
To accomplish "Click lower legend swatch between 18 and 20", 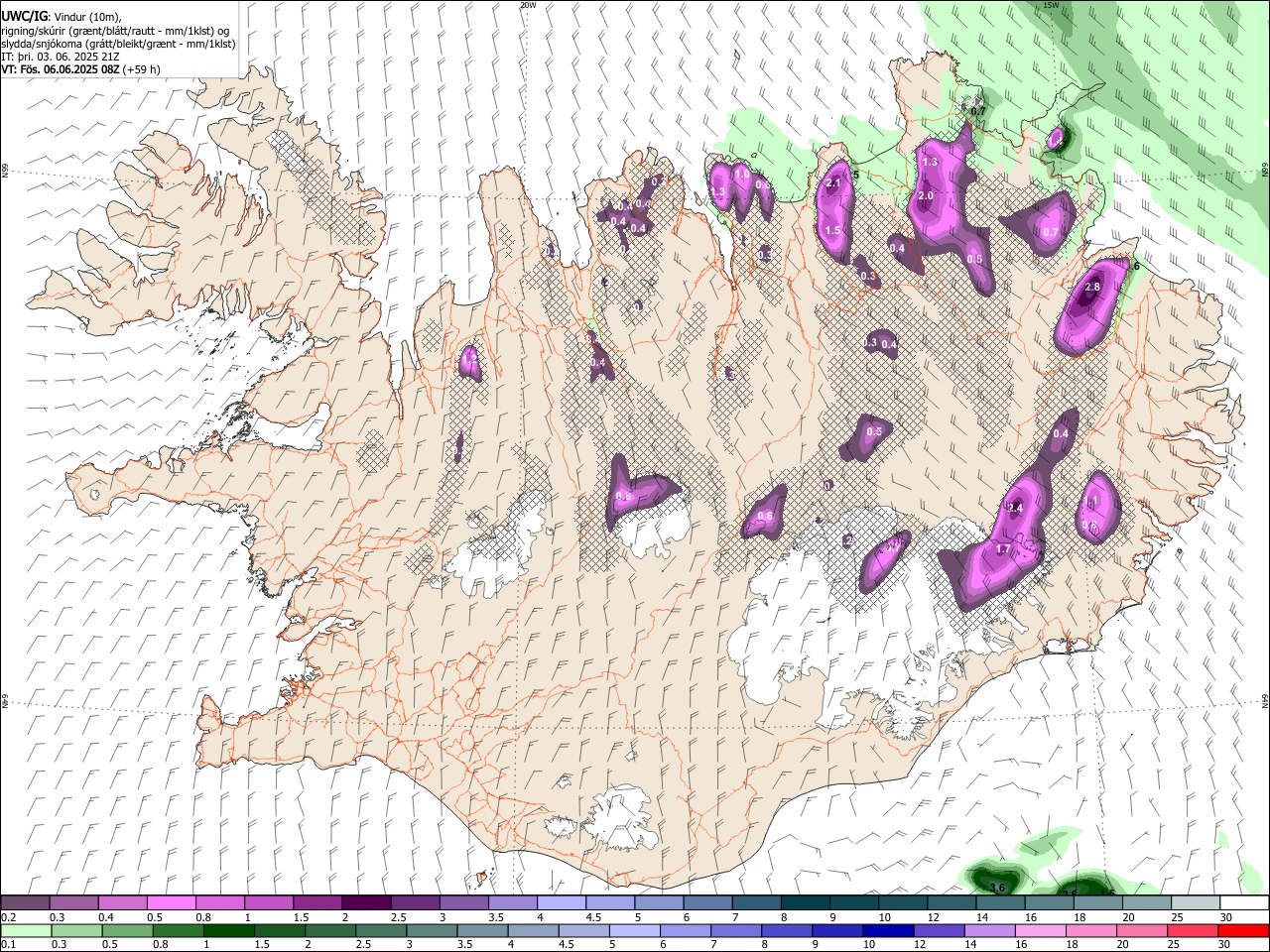I will (x=1091, y=931).
